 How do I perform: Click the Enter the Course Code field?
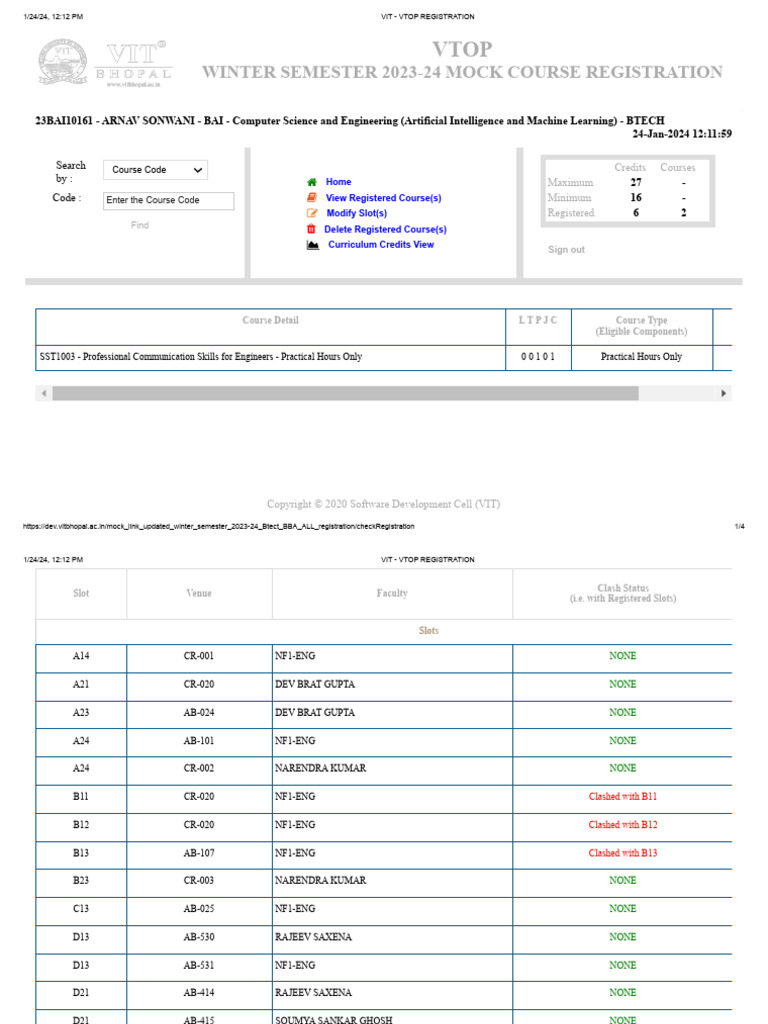[168, 200]
